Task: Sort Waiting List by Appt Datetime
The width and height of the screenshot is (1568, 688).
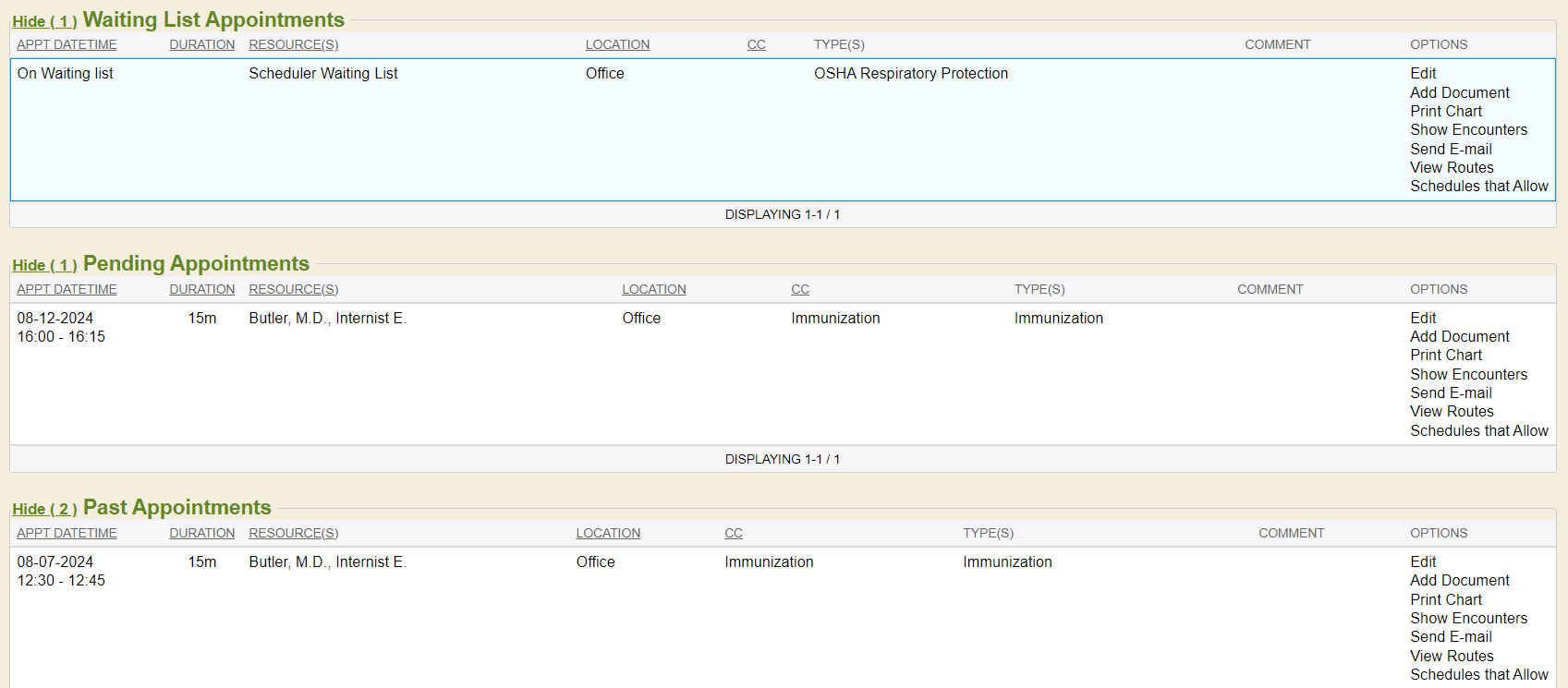Action: (x=67, y=44)
